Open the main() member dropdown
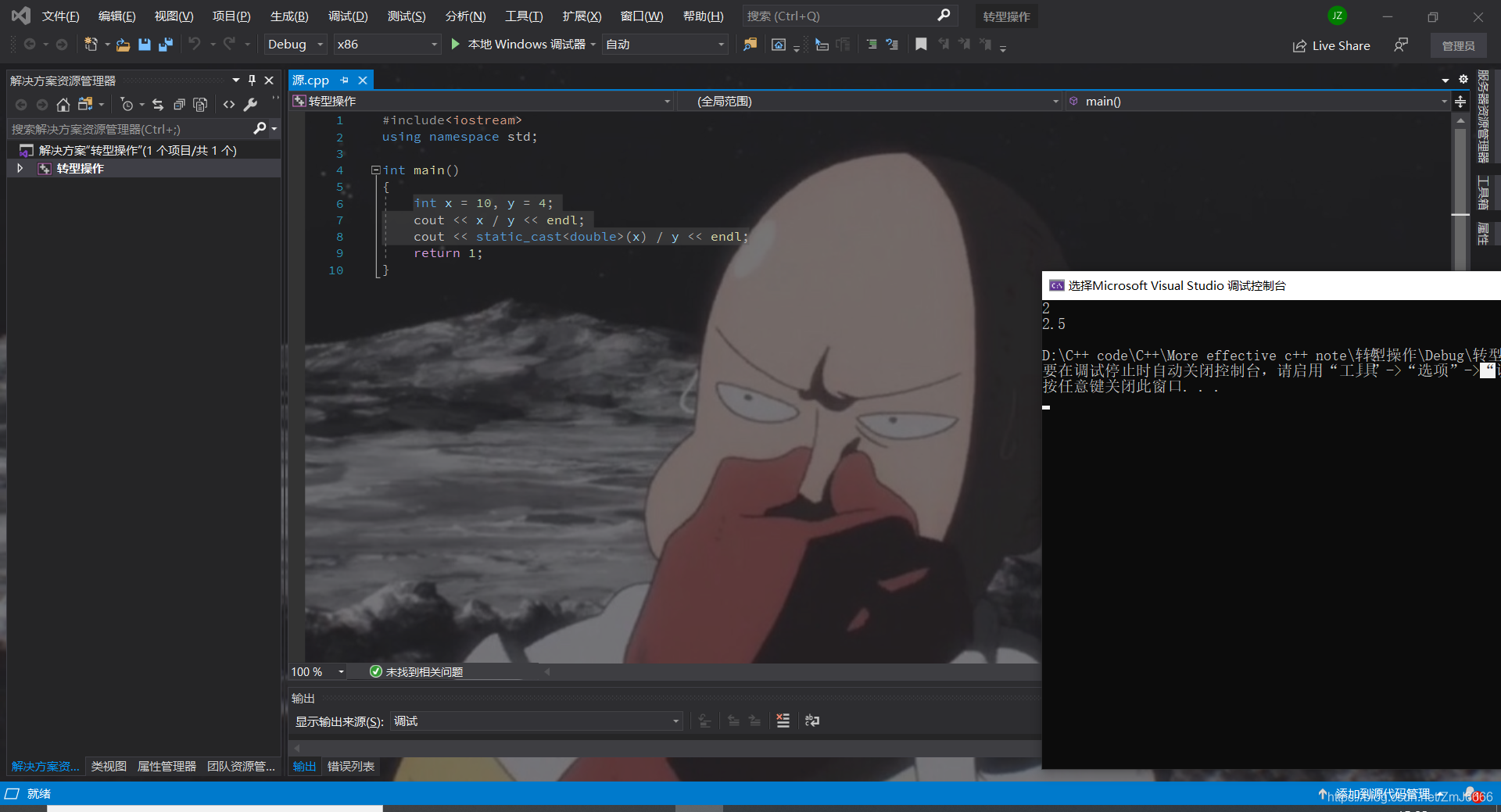1501x812 pixels. pyautogui.click(x=1257, y=102)
